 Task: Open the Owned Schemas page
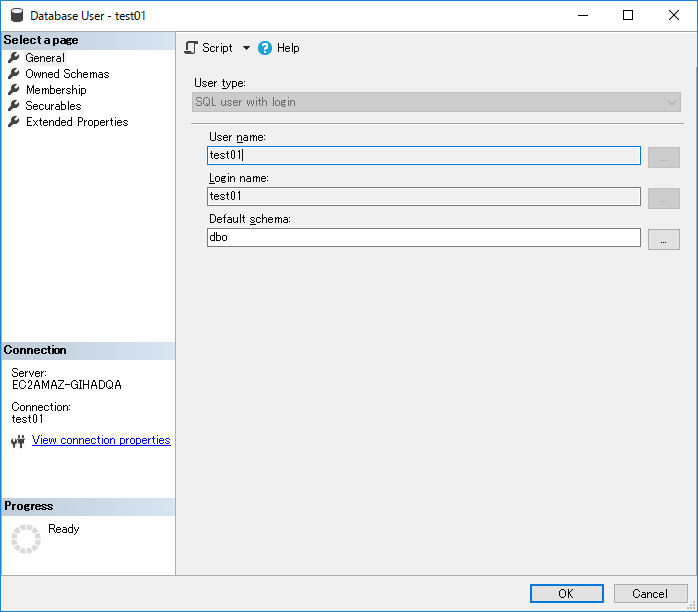pos(67,74)
